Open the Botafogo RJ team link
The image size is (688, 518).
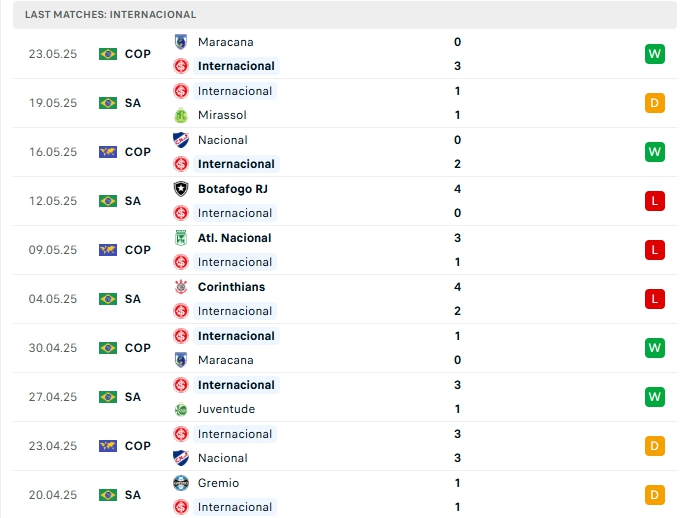point(232,189)
